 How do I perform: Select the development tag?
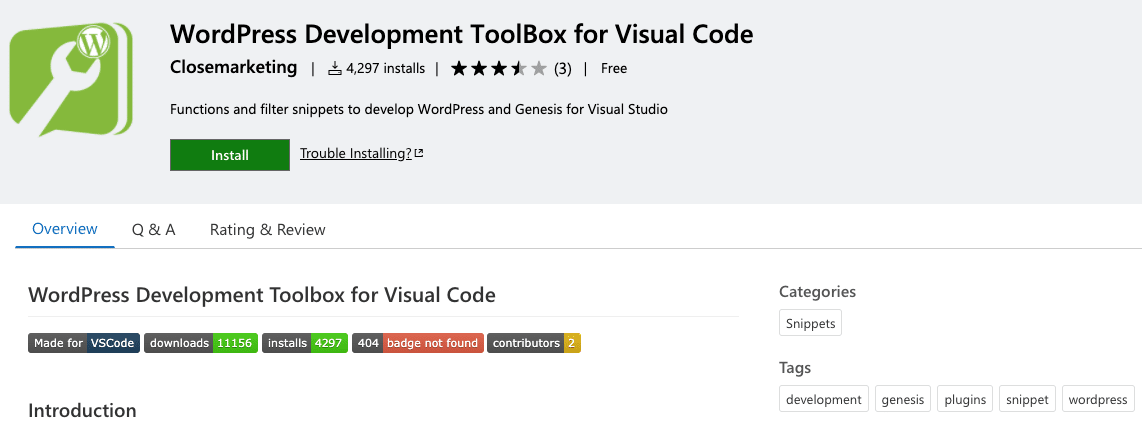pos(824,399)
